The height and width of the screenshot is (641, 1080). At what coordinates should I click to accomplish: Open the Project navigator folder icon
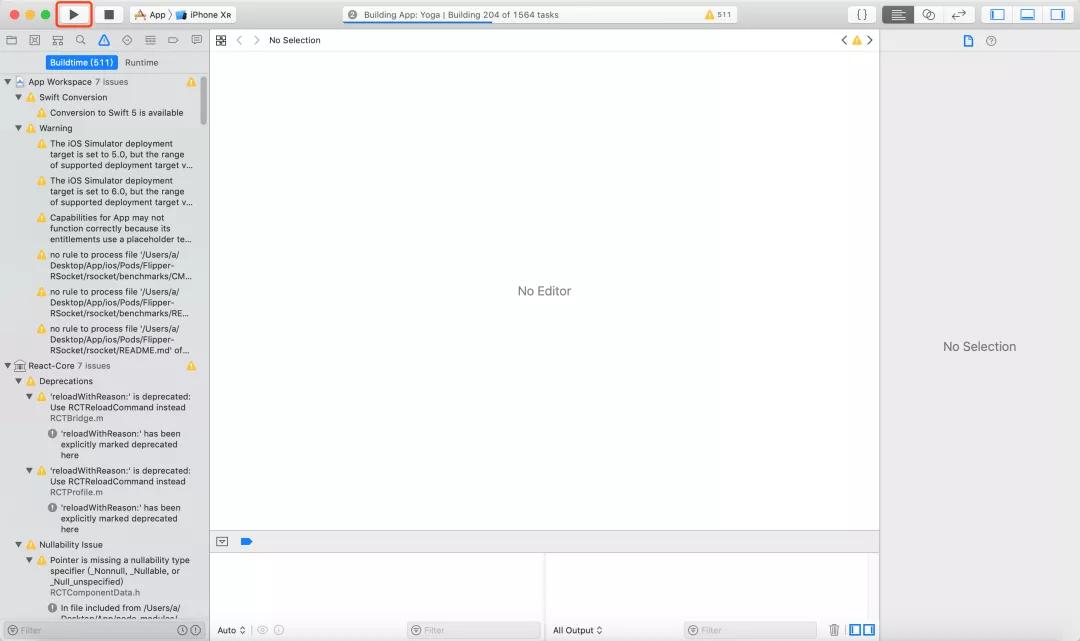pos(12,40)
